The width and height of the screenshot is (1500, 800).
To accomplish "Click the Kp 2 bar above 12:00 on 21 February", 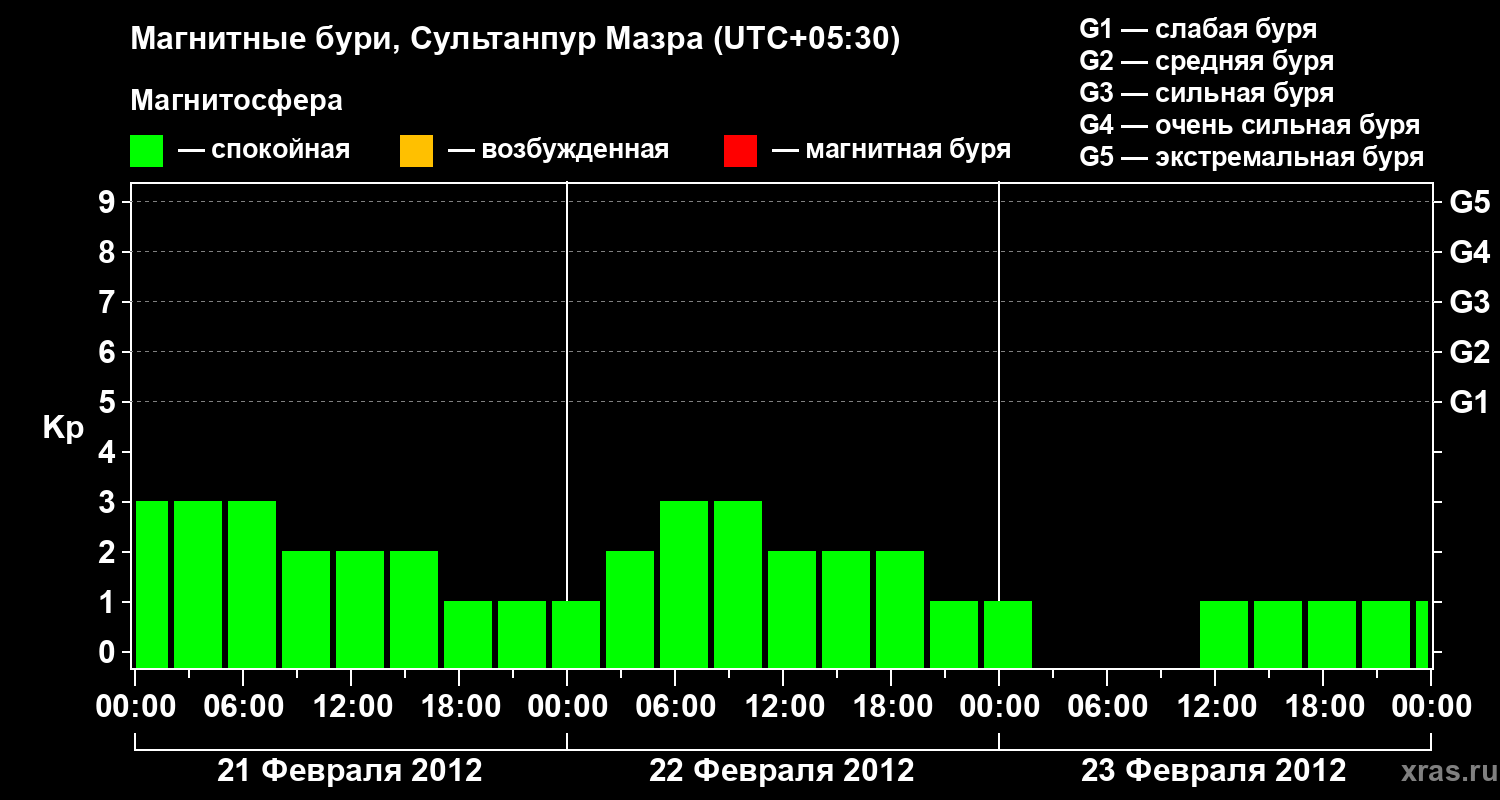I will (x=360, y=609).
